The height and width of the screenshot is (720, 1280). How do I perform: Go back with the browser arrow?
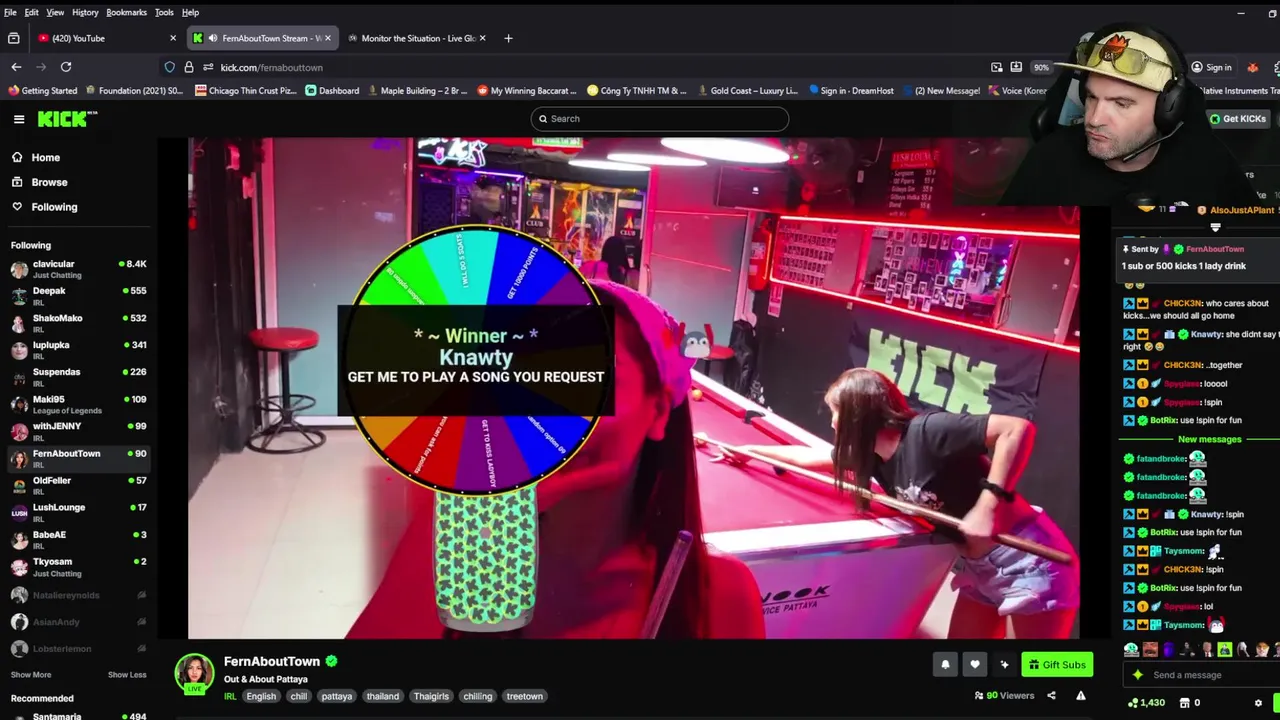pos(16,67)
